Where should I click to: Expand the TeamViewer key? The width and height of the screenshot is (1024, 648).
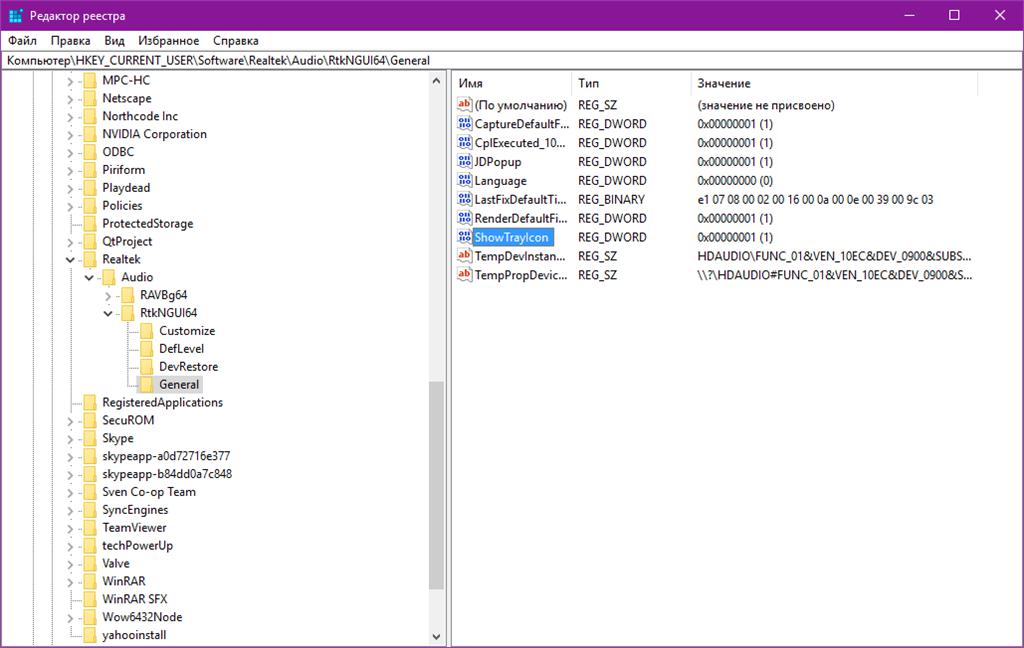pos(70,528)
